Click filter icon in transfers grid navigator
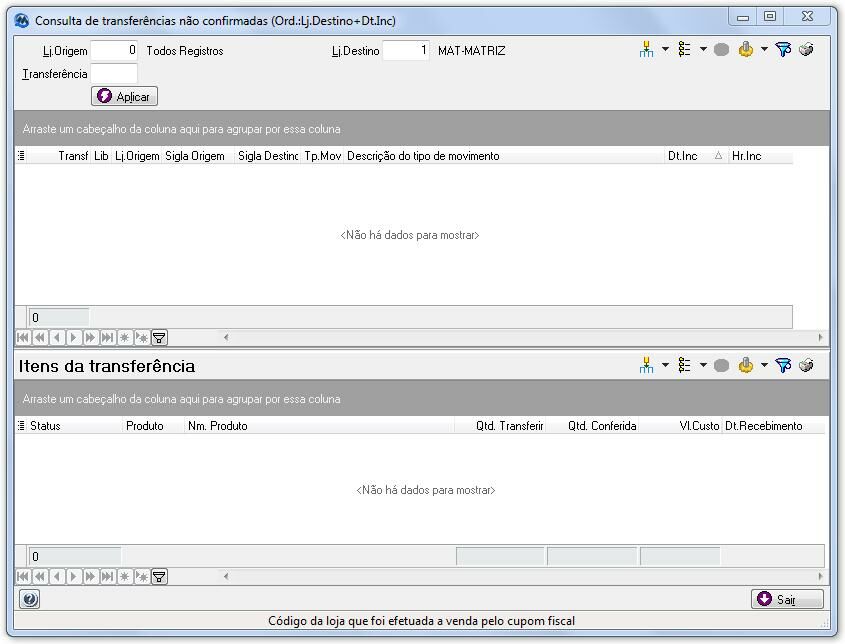Image resolution: width=845 pixels, height=644 pixels. pyautogui.click(x=159, y=338)
